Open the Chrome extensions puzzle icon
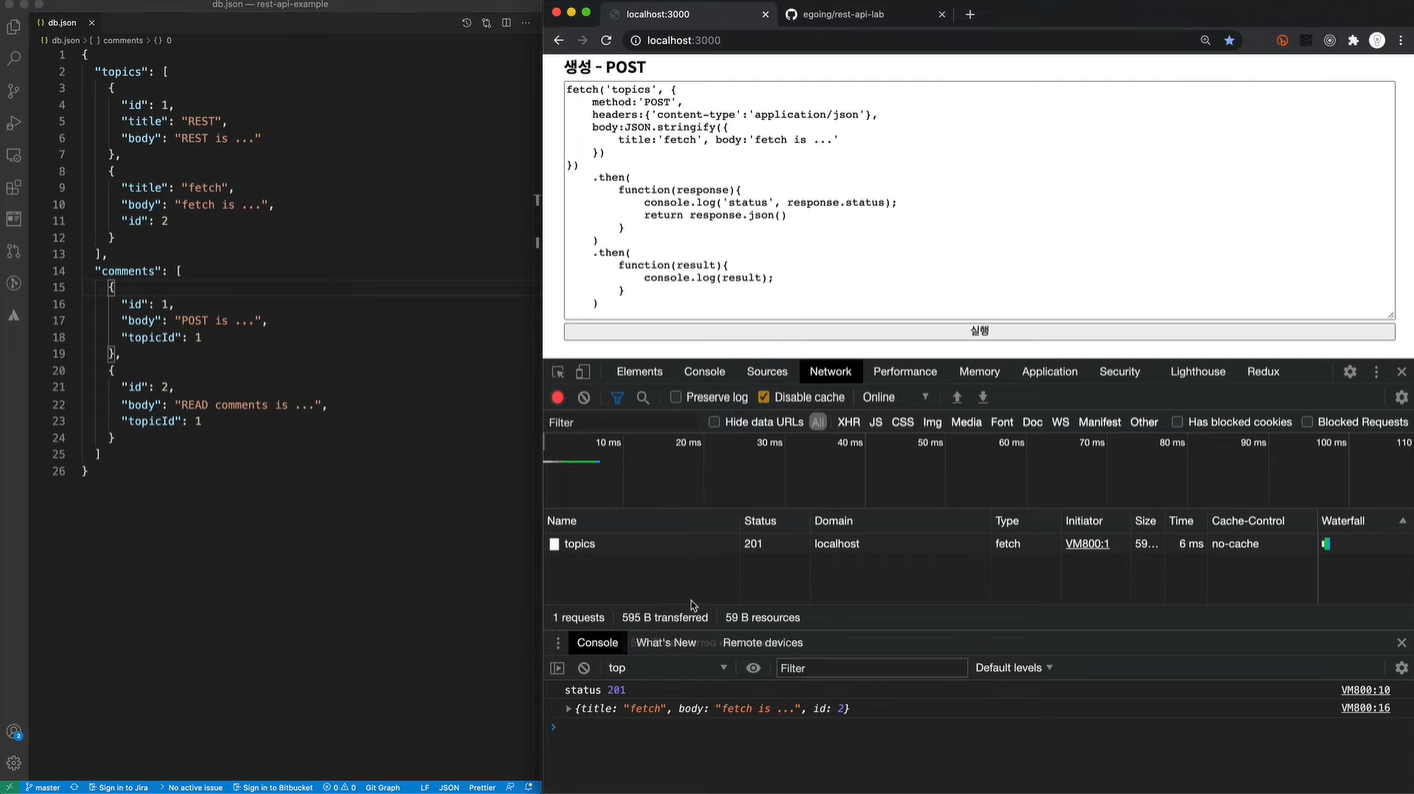 point(1353,40)
